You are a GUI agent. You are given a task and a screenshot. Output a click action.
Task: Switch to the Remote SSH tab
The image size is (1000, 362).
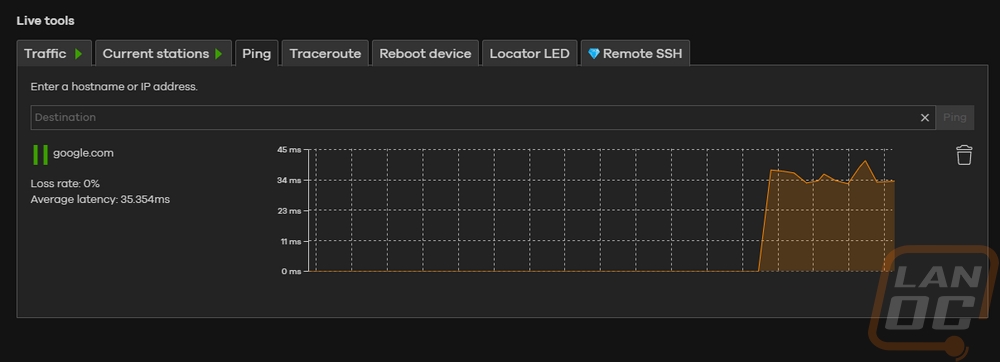coord(635,54)
